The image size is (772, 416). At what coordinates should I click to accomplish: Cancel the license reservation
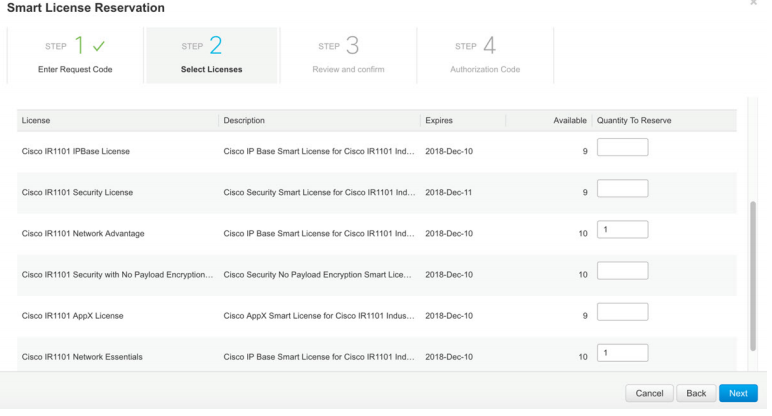pos(649,393)
